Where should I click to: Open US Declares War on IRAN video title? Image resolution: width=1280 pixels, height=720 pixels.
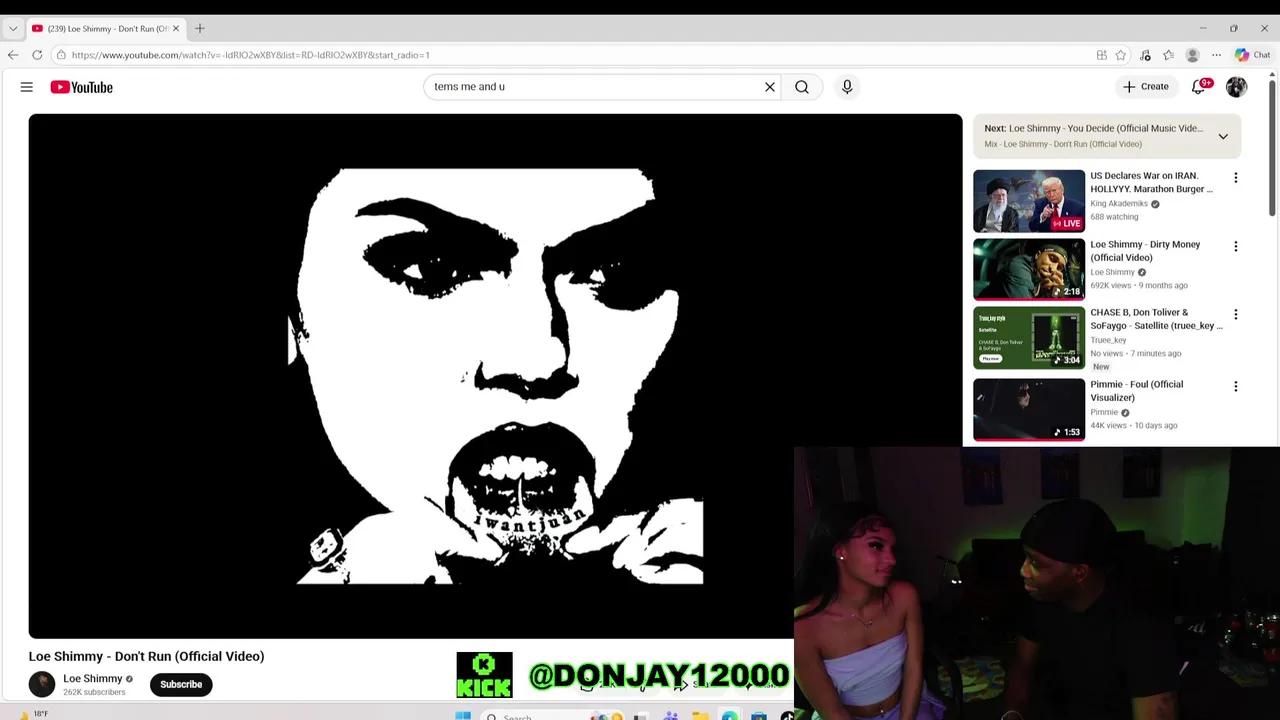coord(1151,182)
